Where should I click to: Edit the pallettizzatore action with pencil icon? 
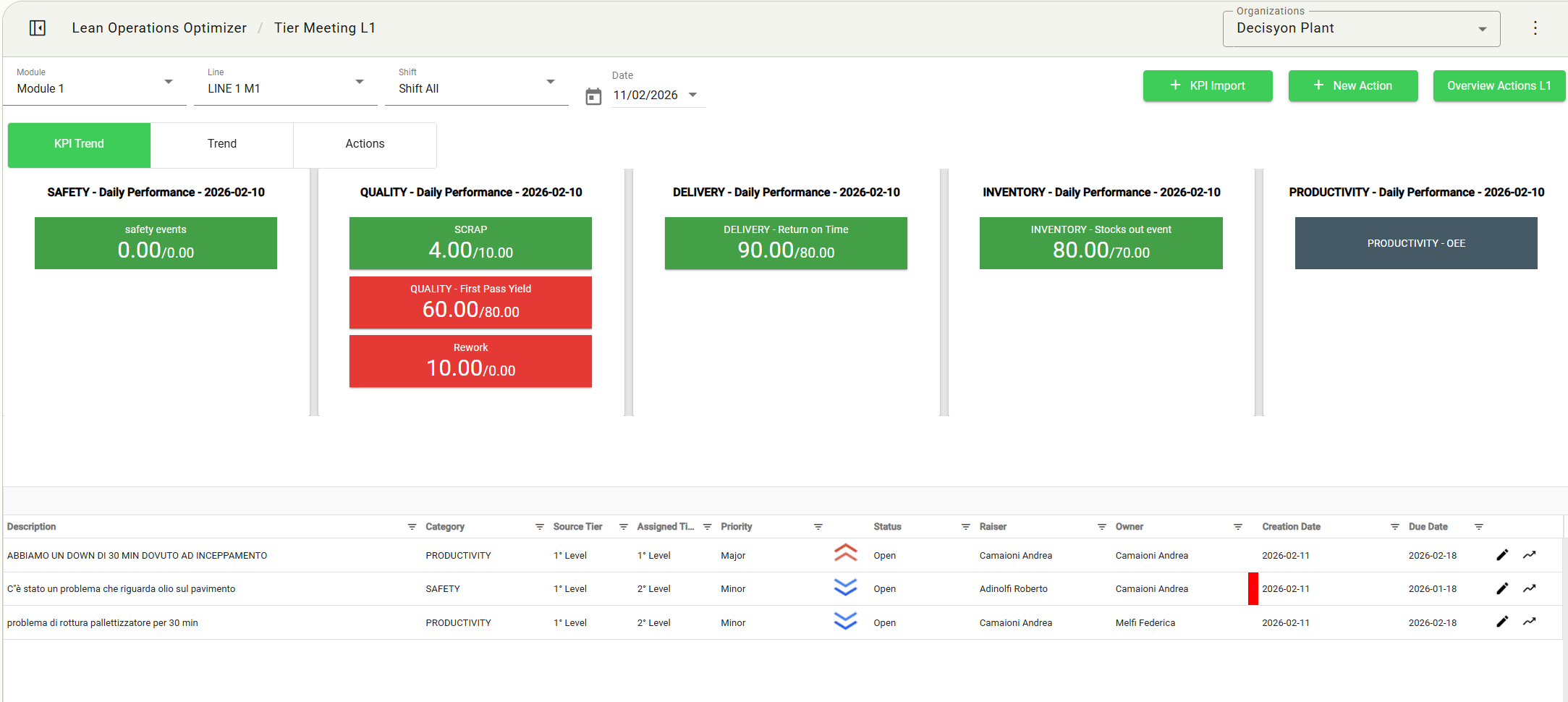(1502, 622)
